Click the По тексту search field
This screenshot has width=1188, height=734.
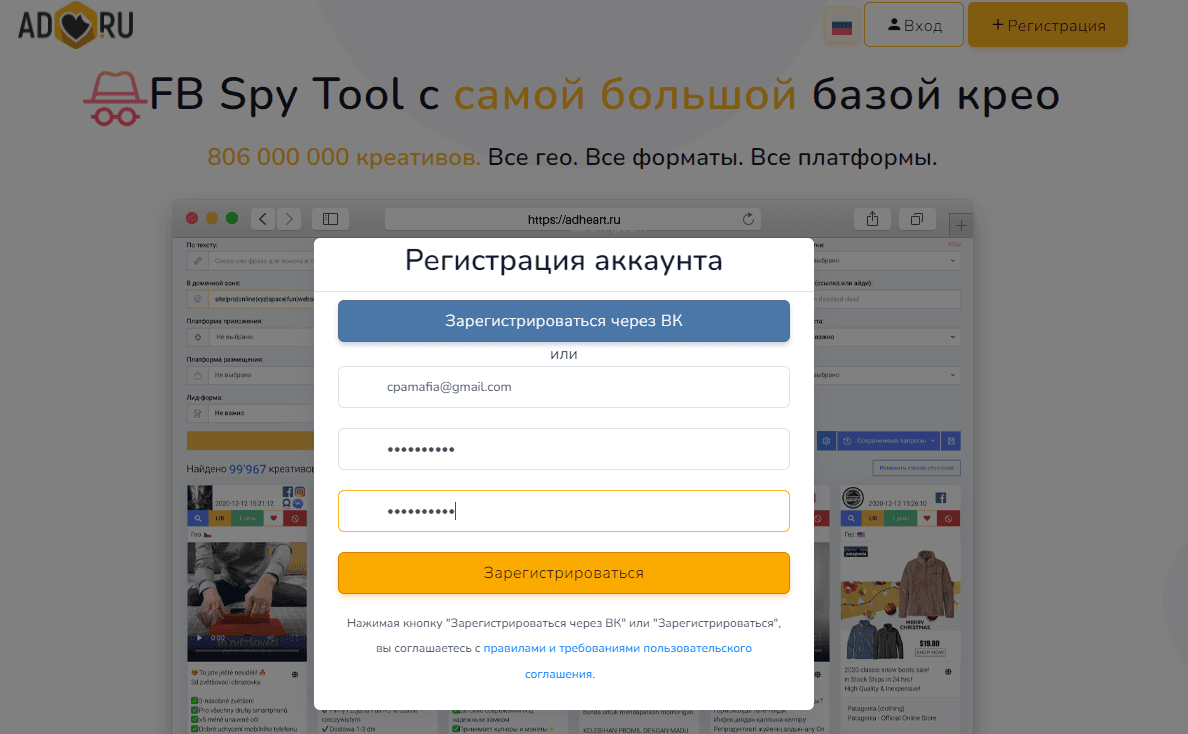250,261
